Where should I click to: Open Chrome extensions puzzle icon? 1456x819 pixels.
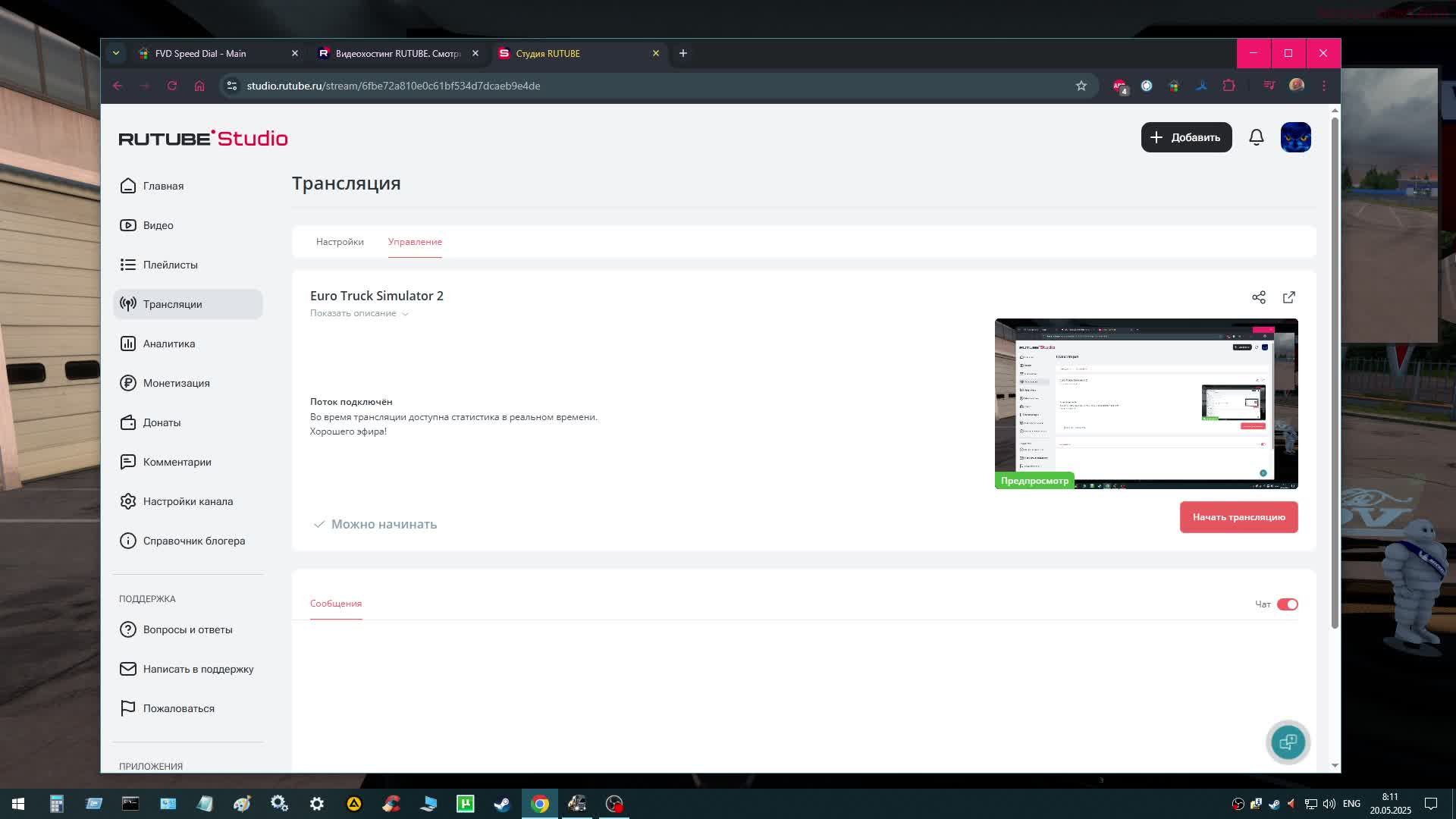[1229, 86]
